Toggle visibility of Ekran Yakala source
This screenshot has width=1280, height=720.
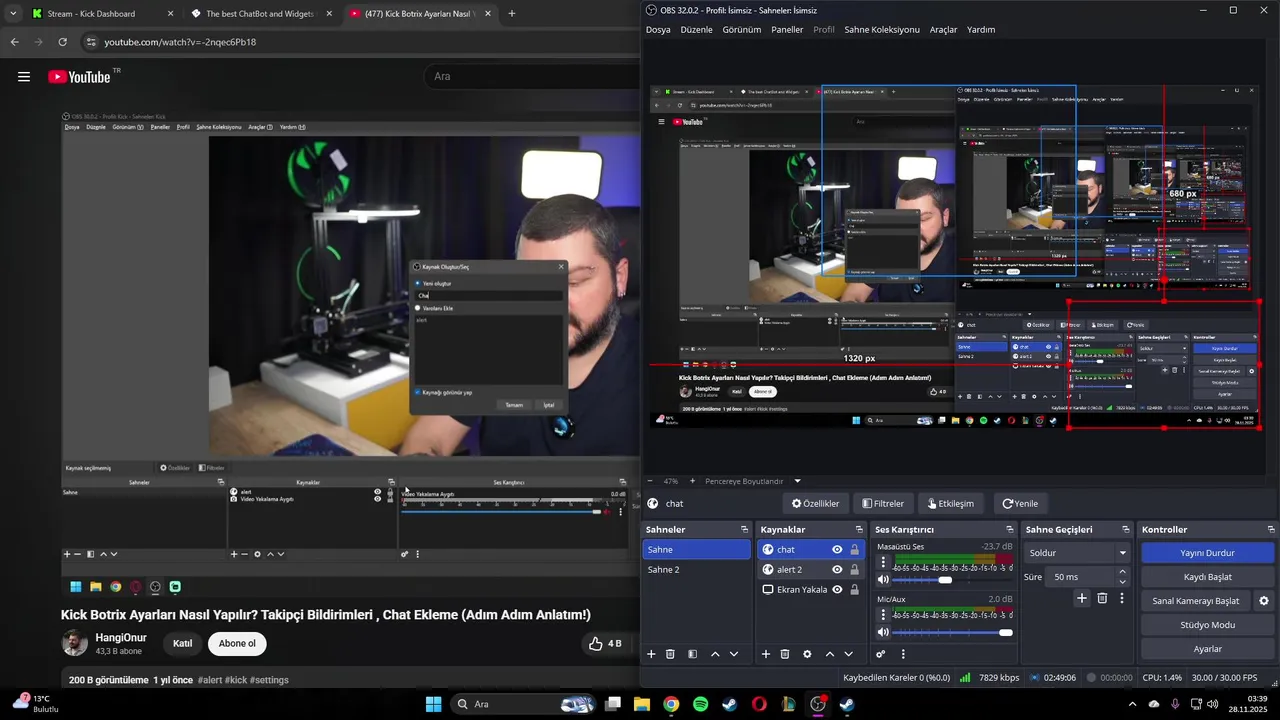(837, 589)
